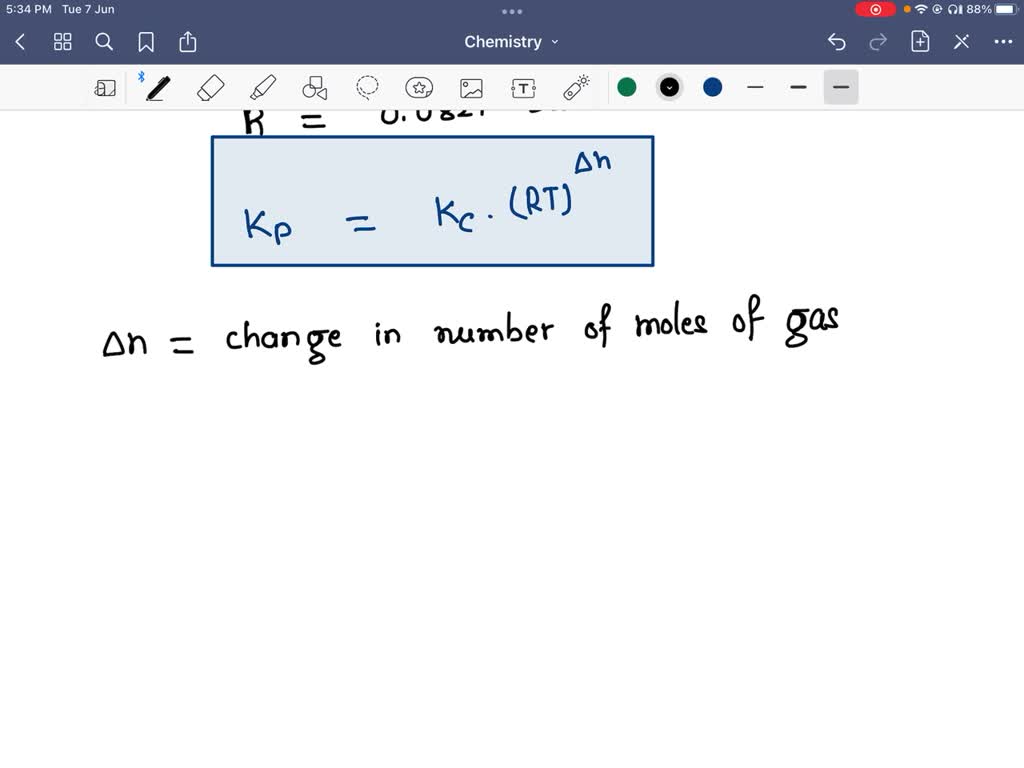
Task: Open the shapes tool
Action: coord(314,88)
